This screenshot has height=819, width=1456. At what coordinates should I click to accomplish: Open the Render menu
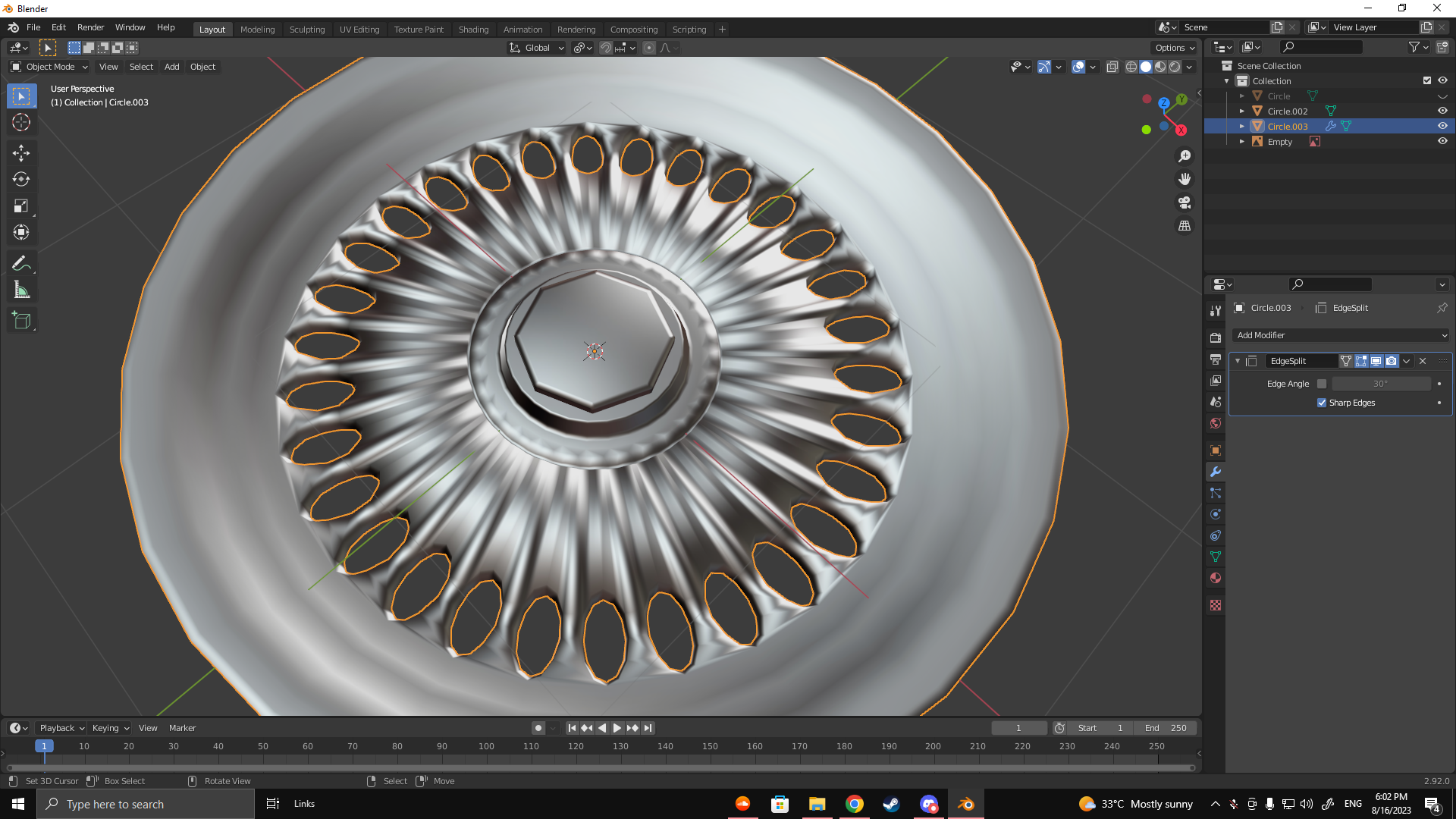click(90, 27)
